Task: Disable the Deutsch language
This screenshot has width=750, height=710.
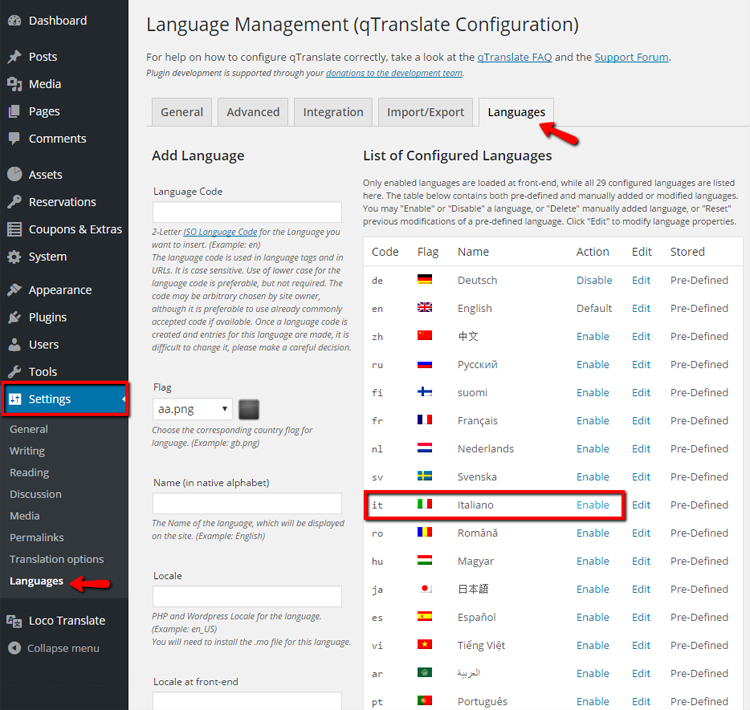Action: (594, 280)
